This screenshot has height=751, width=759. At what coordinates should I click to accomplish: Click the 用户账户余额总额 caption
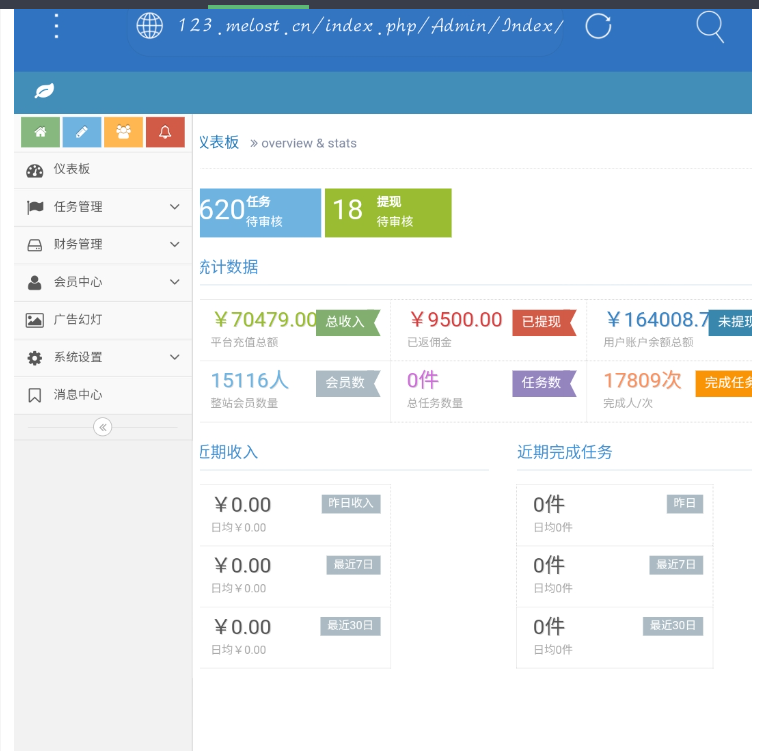click(x=648, y=342)
